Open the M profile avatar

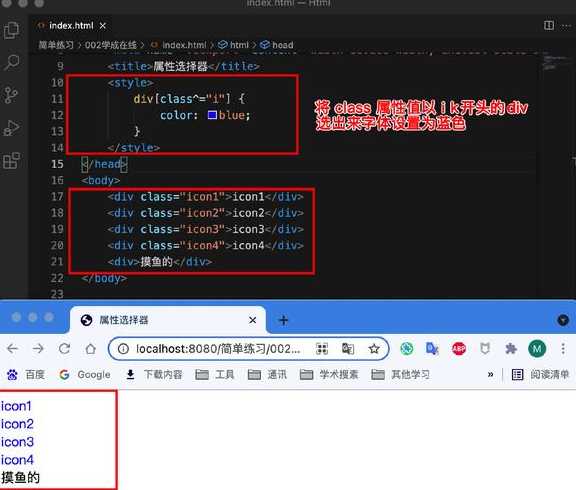(x=537, y=349)
